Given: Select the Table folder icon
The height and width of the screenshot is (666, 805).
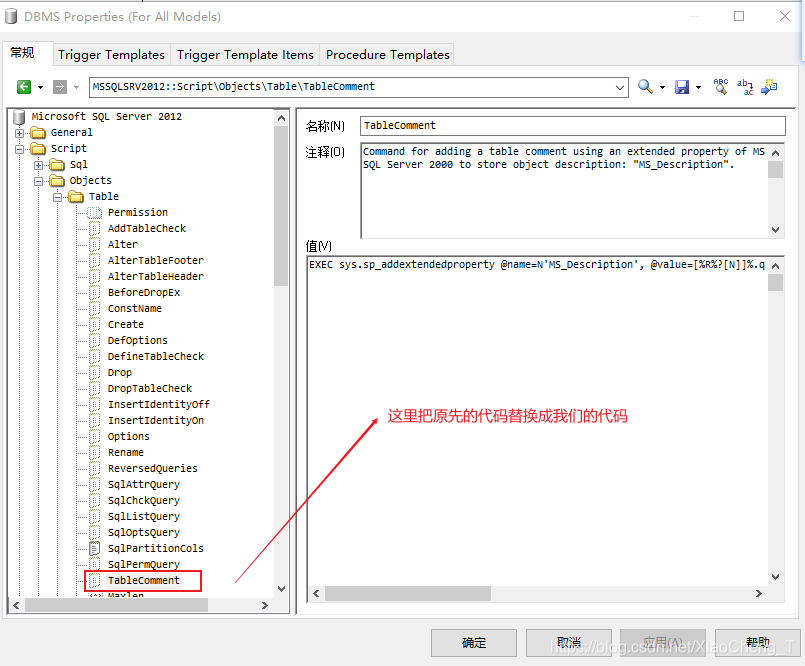Looking at the screenshot, I should click(76, 197).
